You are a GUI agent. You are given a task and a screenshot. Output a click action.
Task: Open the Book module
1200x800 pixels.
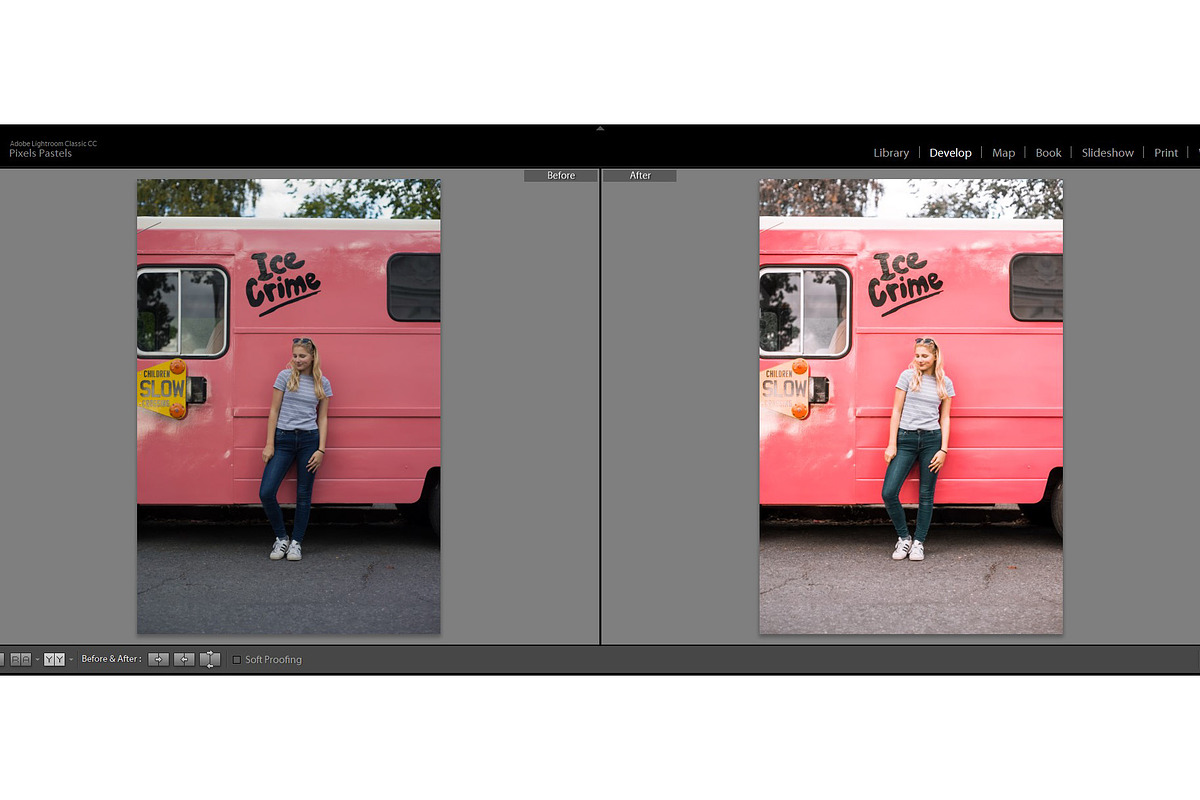[x=1048, y=153]
